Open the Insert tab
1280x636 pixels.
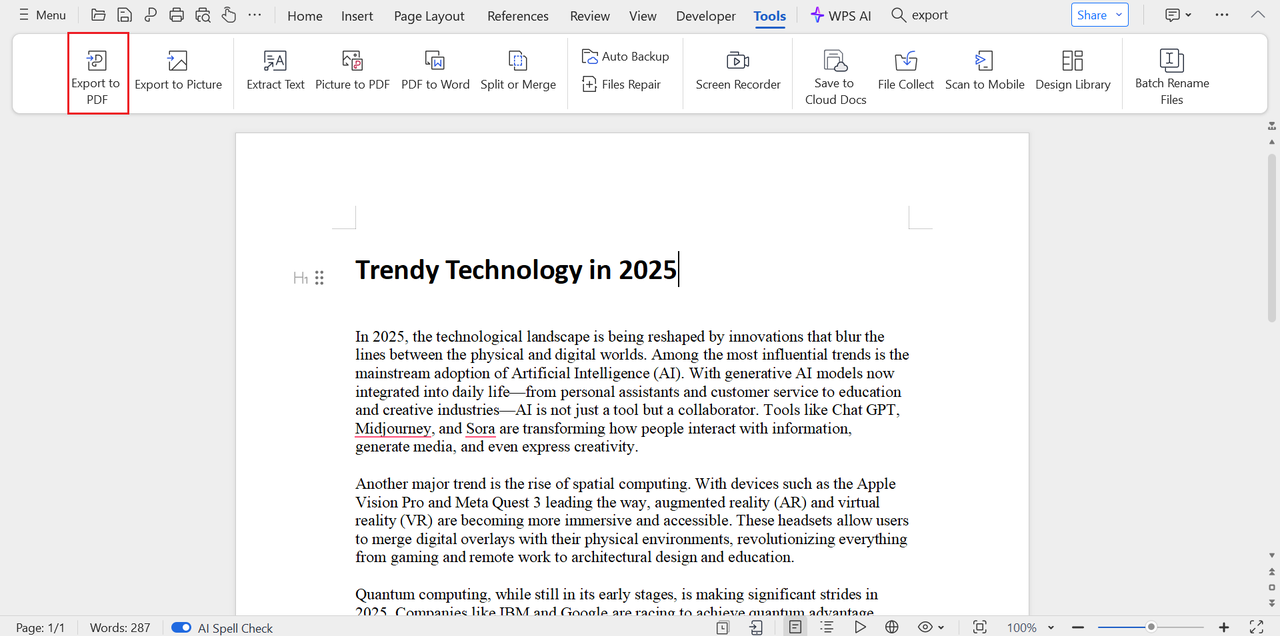coord(357,15)
